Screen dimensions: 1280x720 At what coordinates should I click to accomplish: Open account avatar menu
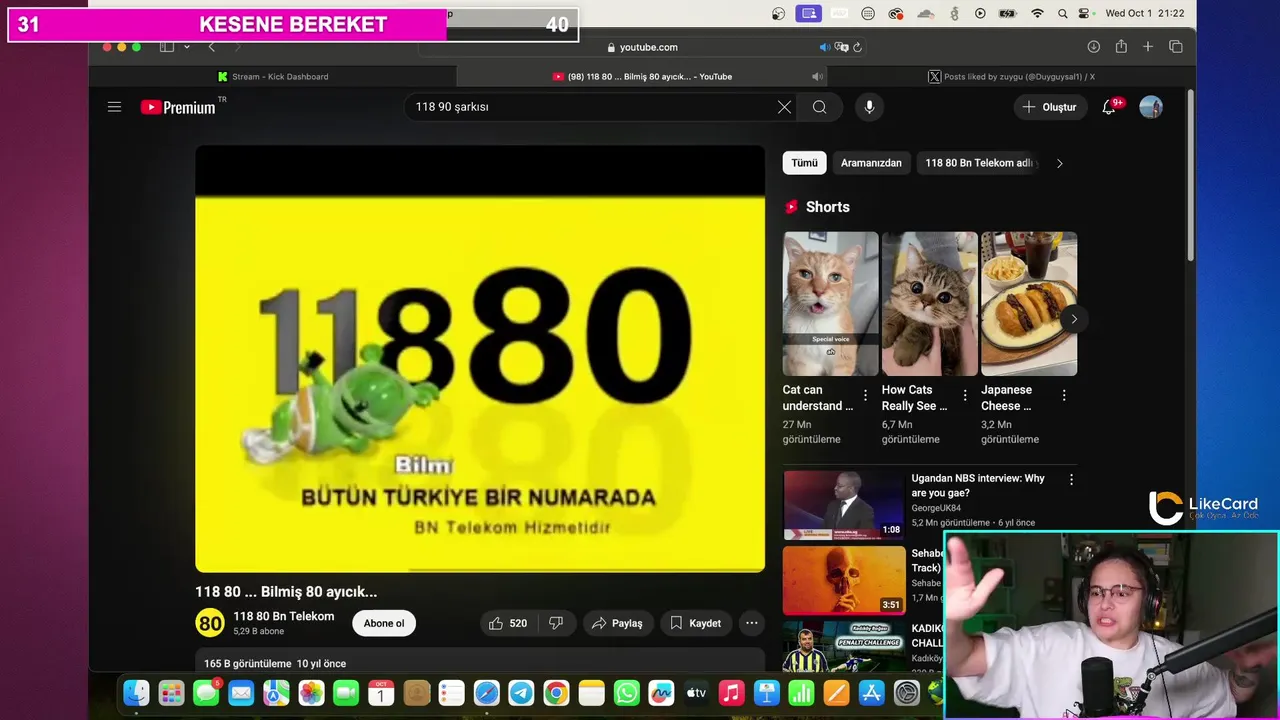(x=1151, y=107)
